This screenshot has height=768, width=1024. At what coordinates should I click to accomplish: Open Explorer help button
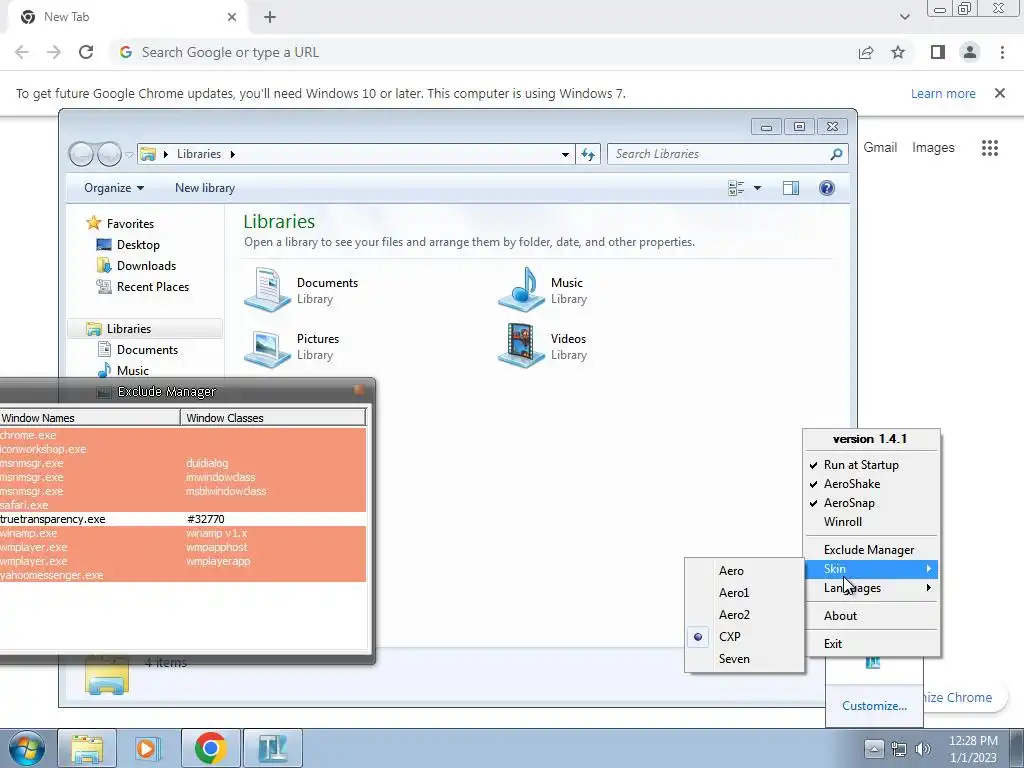827,188
